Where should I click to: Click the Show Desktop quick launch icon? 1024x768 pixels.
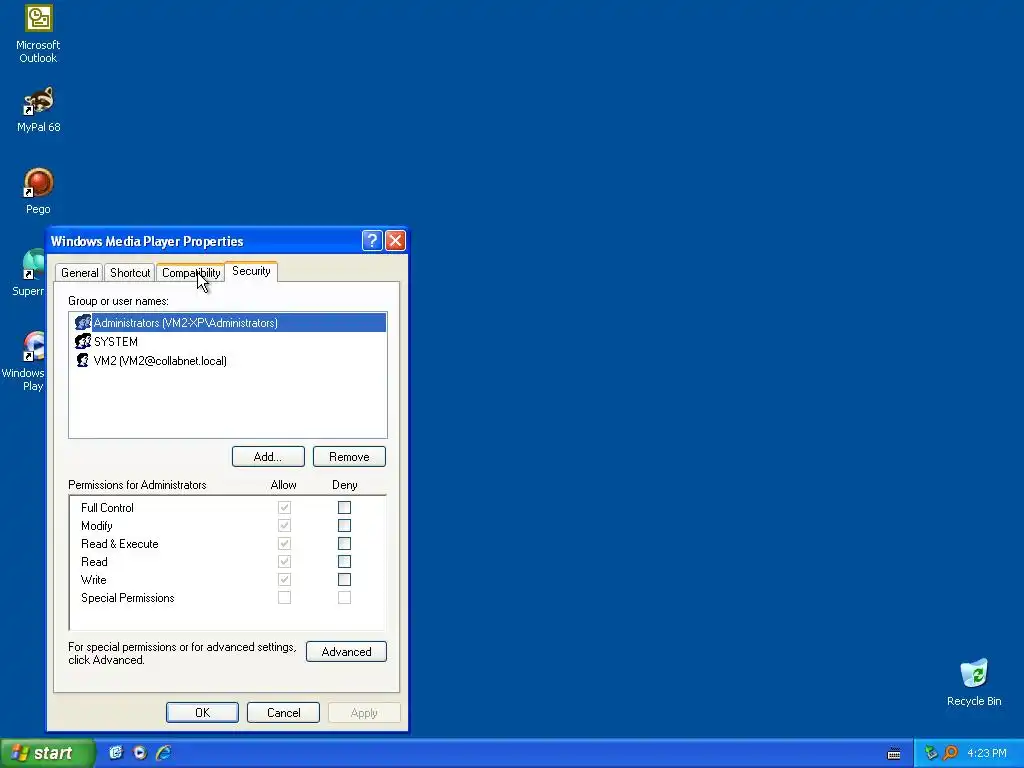tap(116, 753)
